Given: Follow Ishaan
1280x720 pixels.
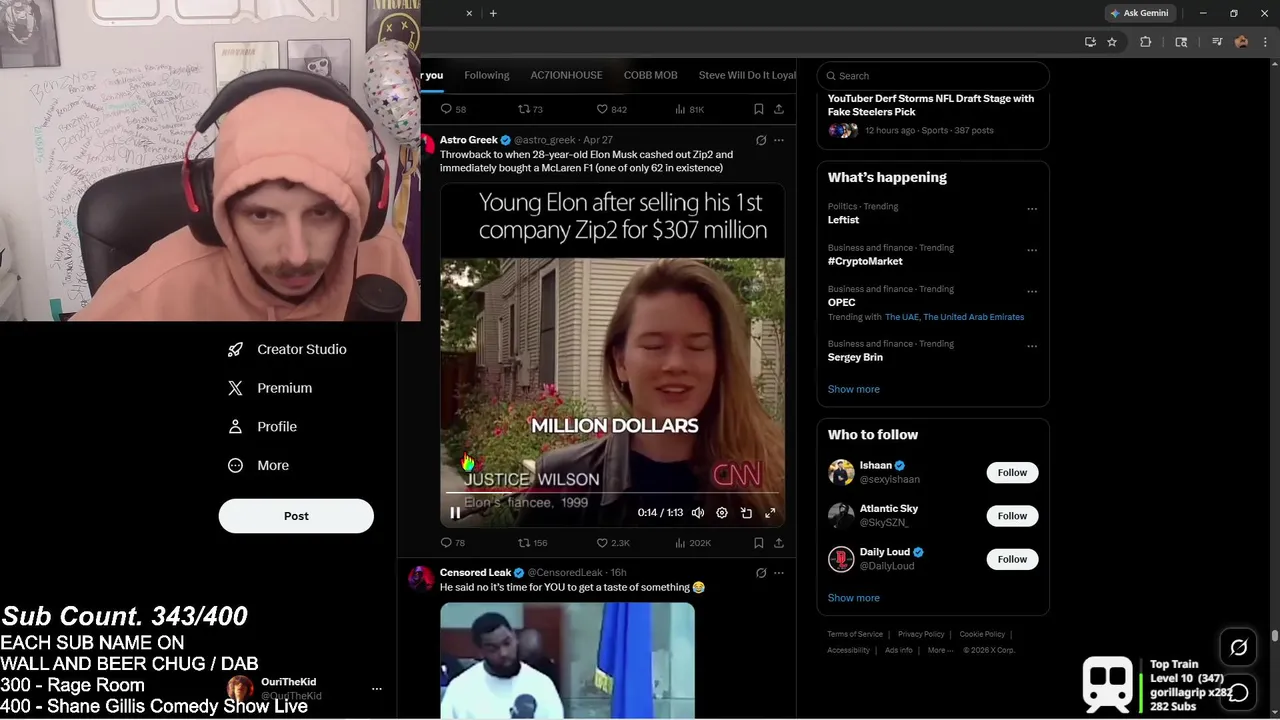Looking at the screenshot, I should tap(1012, 472).
